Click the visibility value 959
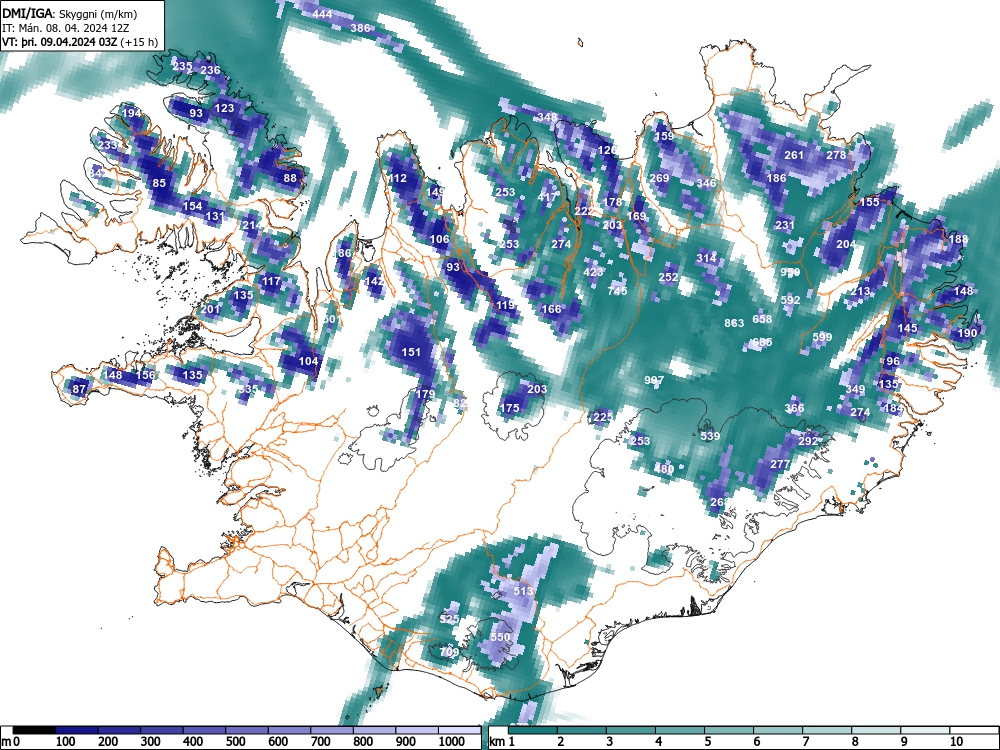Image resolution: width=1000 pixels, height=750 pixels. [x=790, y=272]
